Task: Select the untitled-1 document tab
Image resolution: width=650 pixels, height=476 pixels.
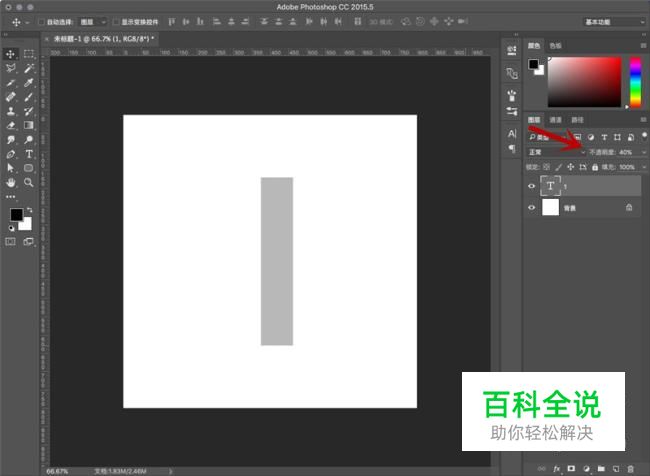Action: click(x=104, y=39)
